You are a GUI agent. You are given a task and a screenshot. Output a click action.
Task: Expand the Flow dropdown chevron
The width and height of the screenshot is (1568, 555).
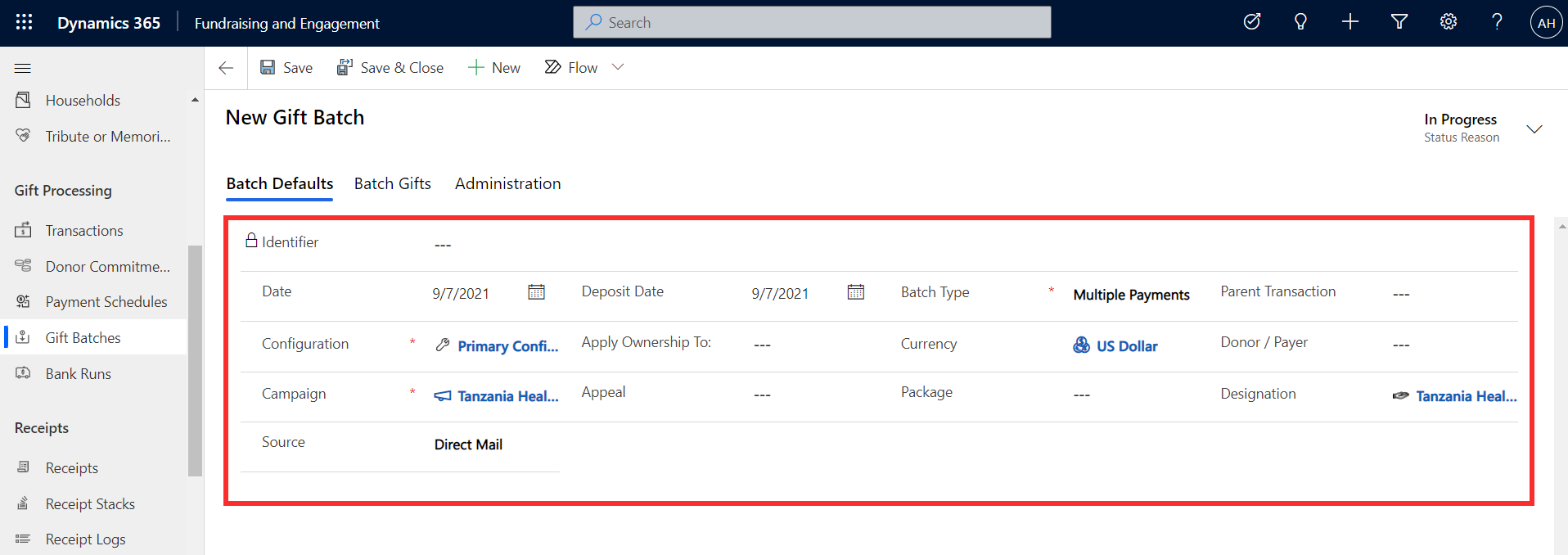[618, 67]
